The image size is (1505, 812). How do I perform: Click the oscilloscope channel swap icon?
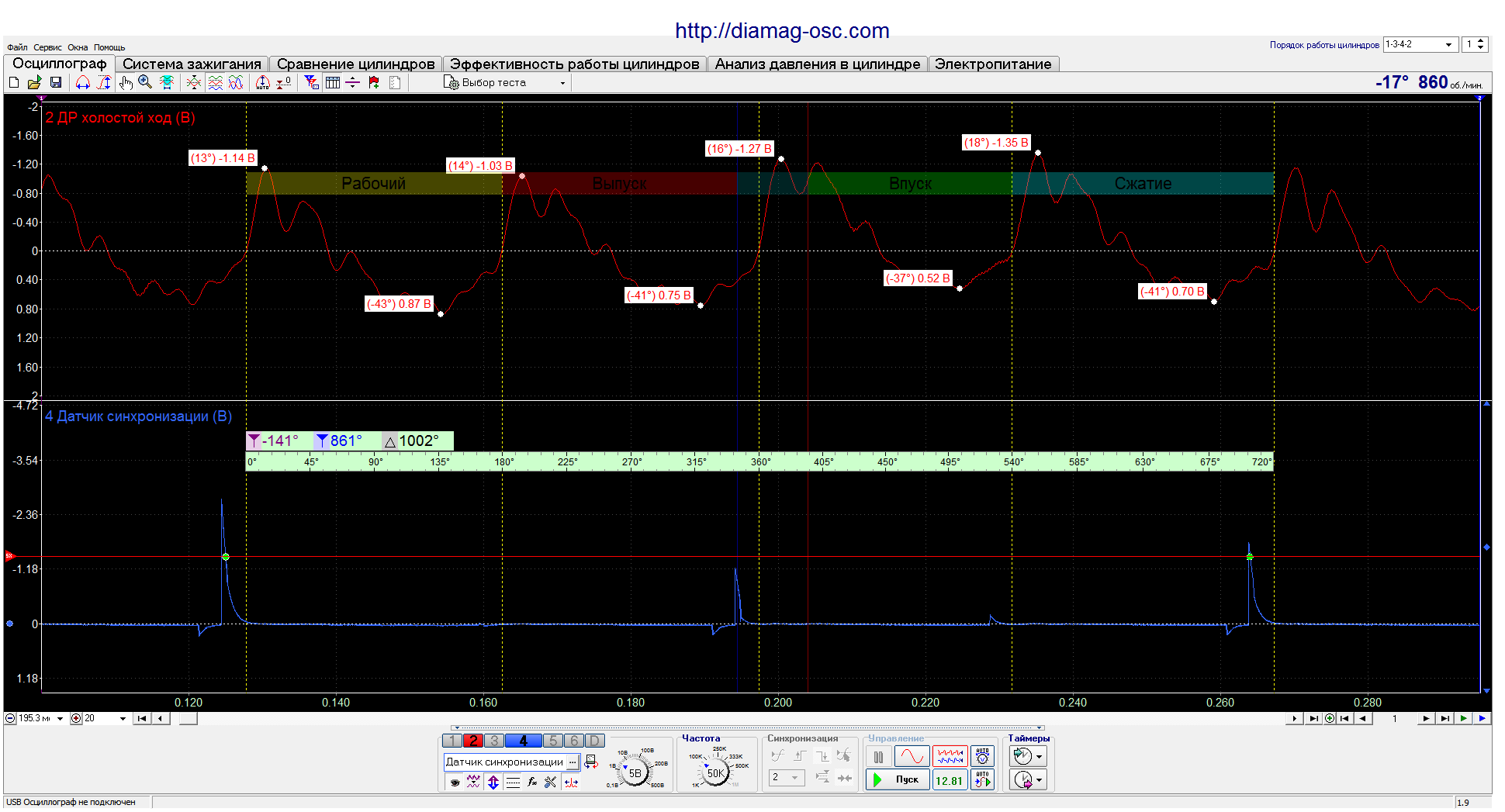(591, 762)
